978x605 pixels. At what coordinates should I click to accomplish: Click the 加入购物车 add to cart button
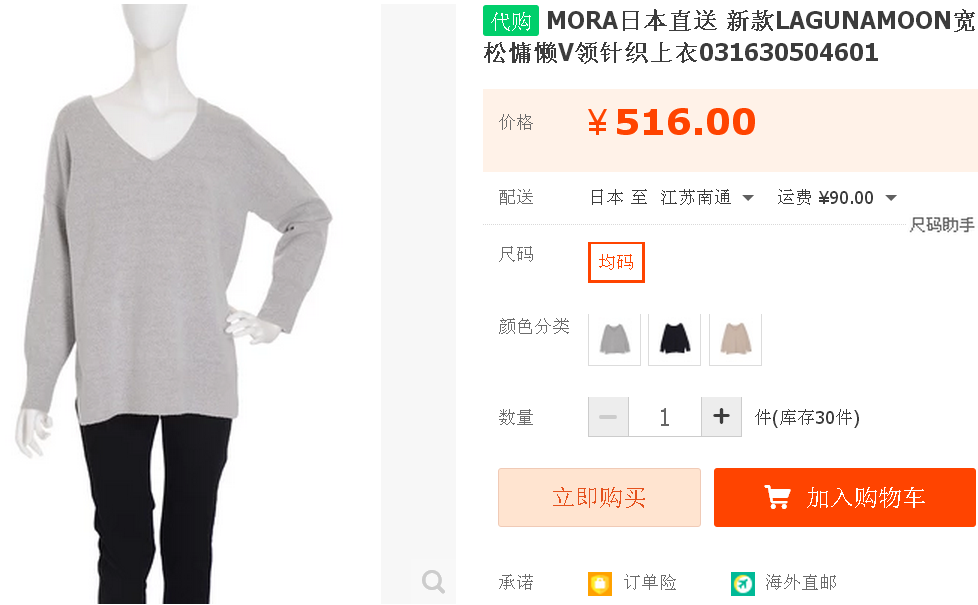(x=845, y=497)
